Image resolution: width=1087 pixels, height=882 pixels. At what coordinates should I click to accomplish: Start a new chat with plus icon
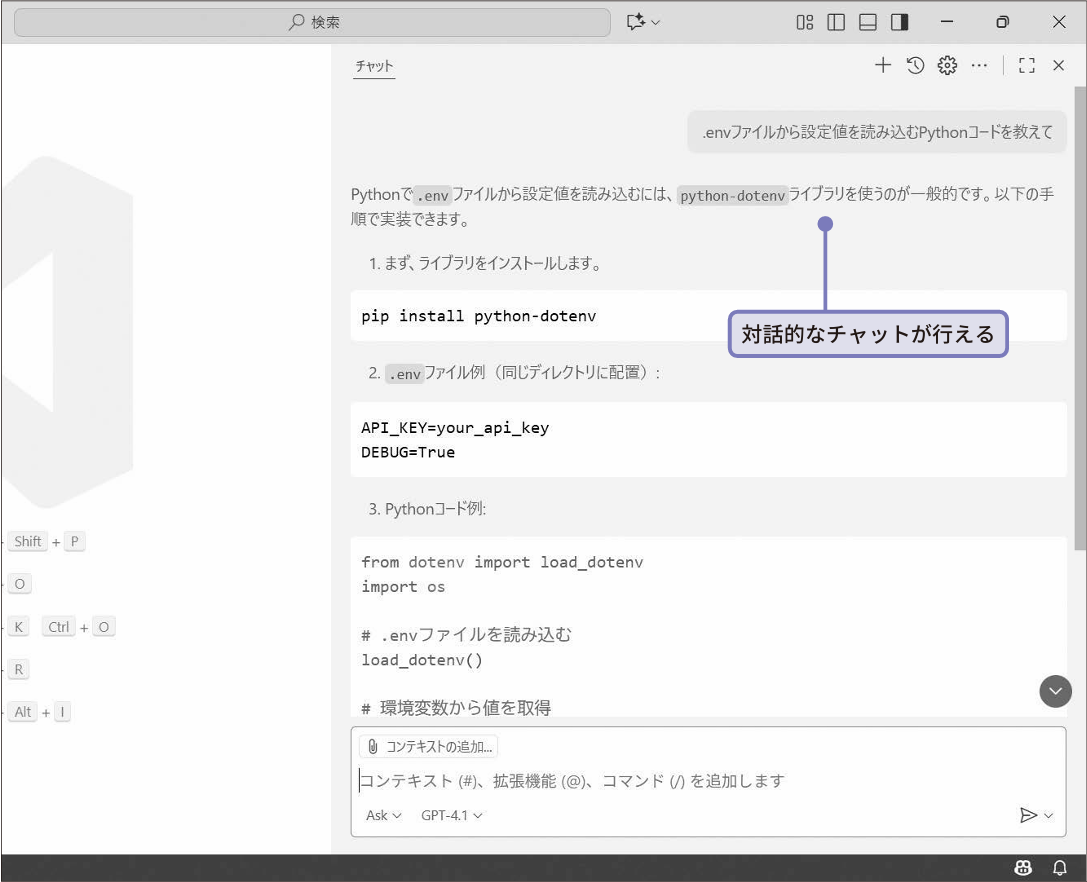tap(882, 65)
